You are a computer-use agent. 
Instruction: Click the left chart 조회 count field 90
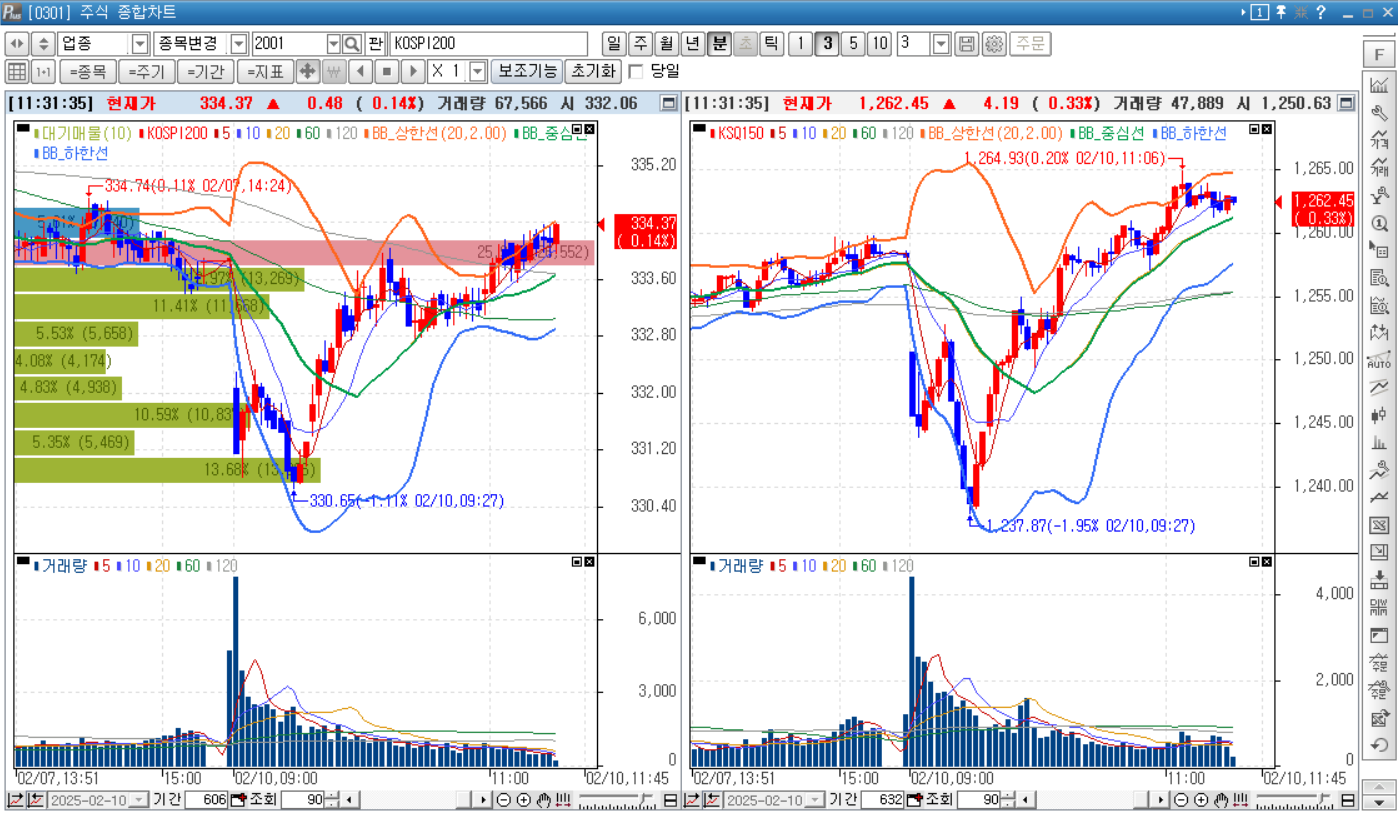303,800
